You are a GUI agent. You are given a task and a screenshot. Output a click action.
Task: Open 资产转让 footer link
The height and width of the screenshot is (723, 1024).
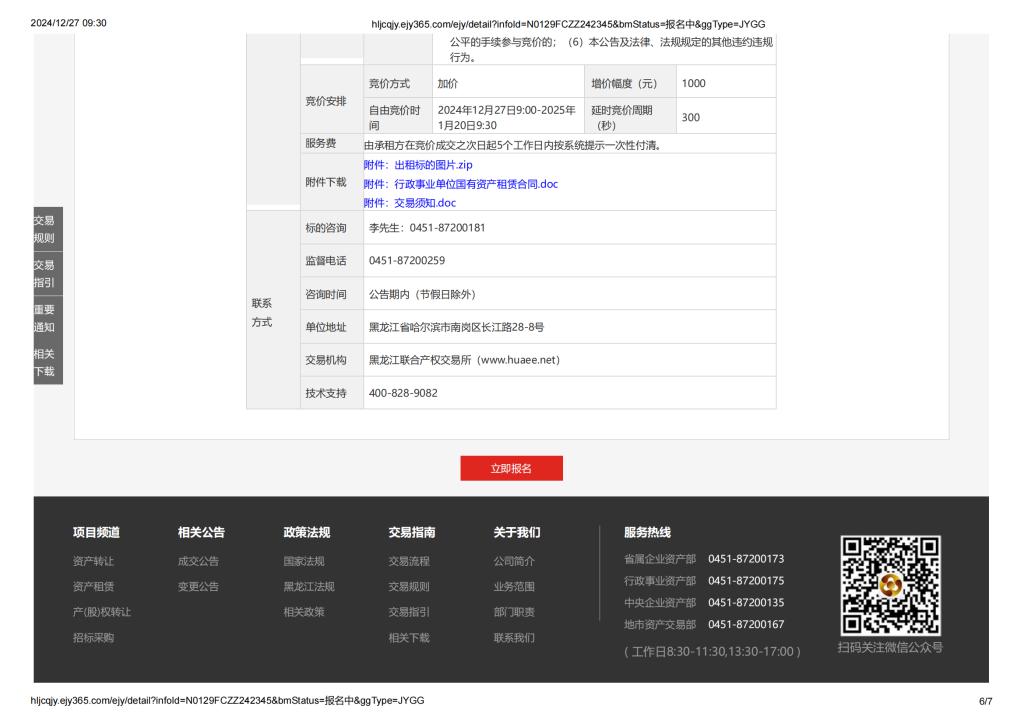(x=93, y=561)
